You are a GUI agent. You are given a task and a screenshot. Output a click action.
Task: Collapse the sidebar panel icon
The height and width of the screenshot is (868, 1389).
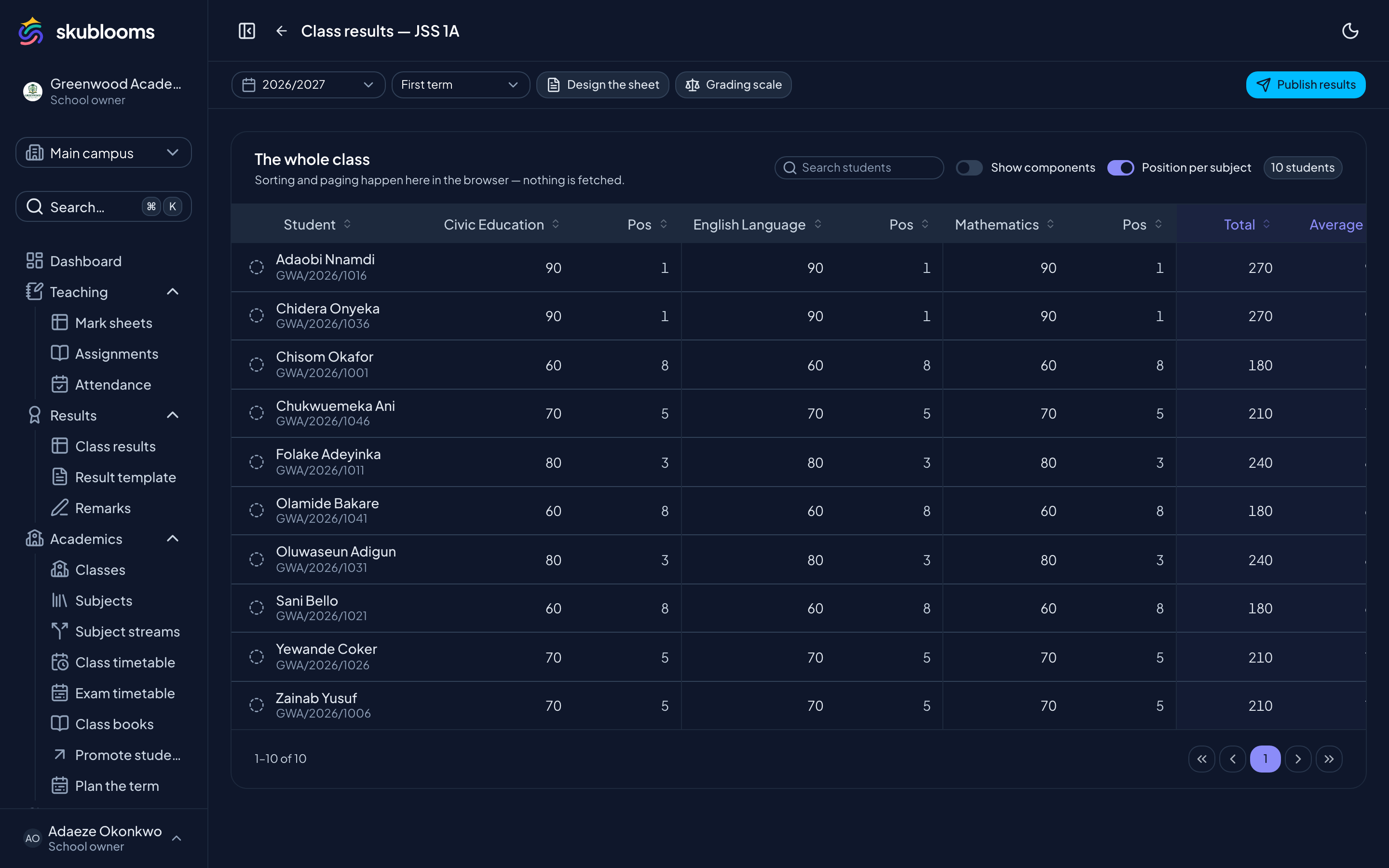coord(247,31)
